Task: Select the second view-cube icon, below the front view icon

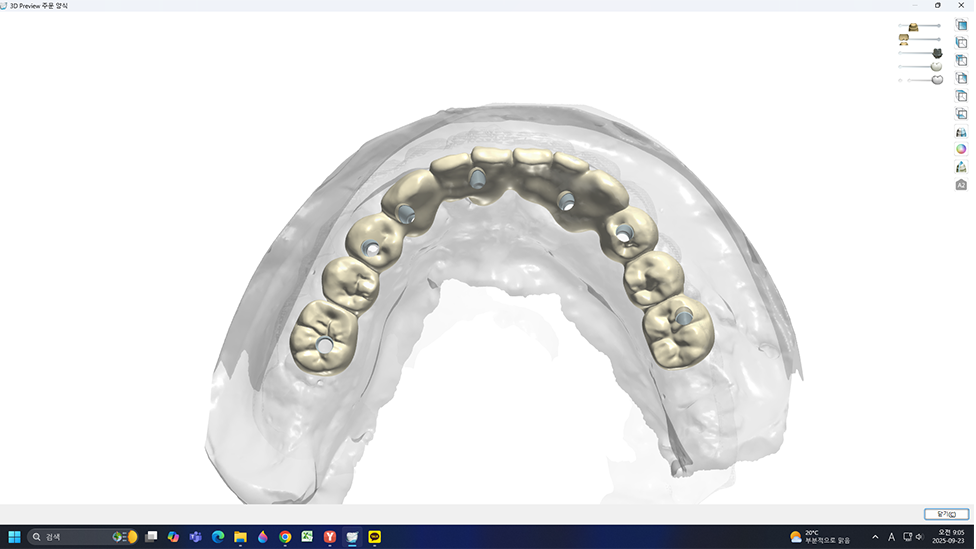Action: [962, 42]
